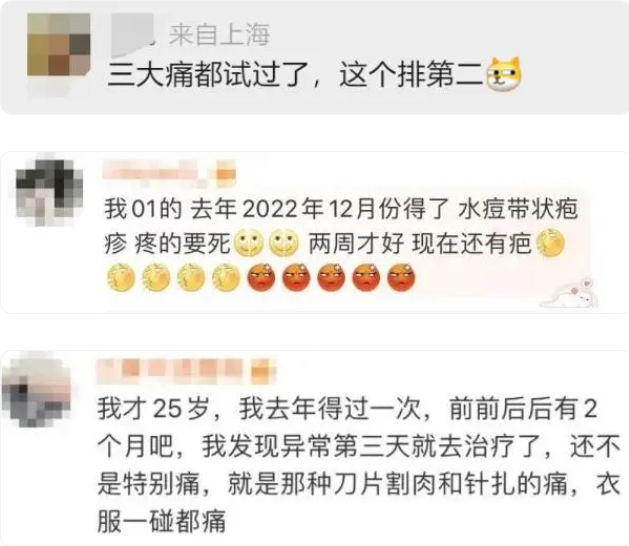Click the doge emoji after 这个排第二
Screen dimensions: 629x546
pyautogui.click(x=504, y=75)
